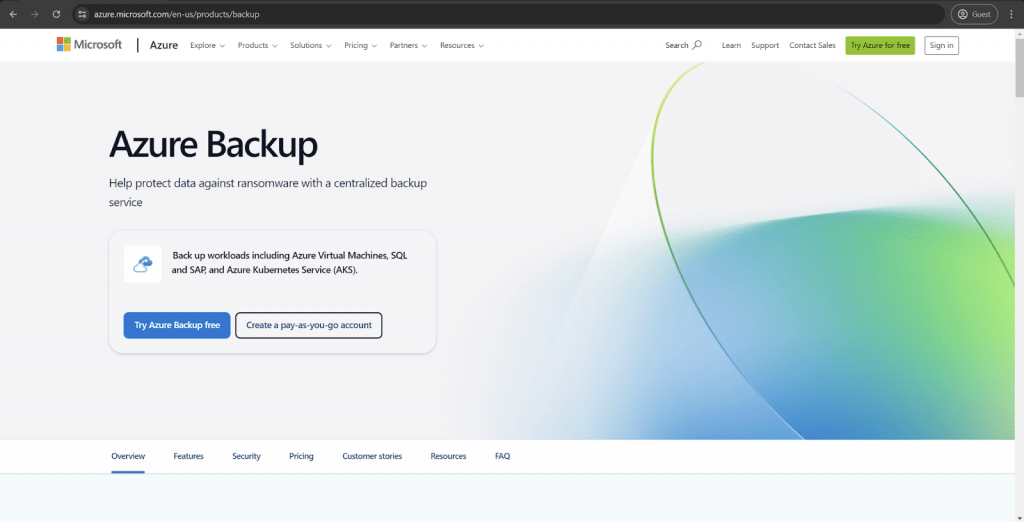This screenshot has width=1024, height=522.
Task: Click the Azure Backup cloud icon
Action: (x=143, y=264)
